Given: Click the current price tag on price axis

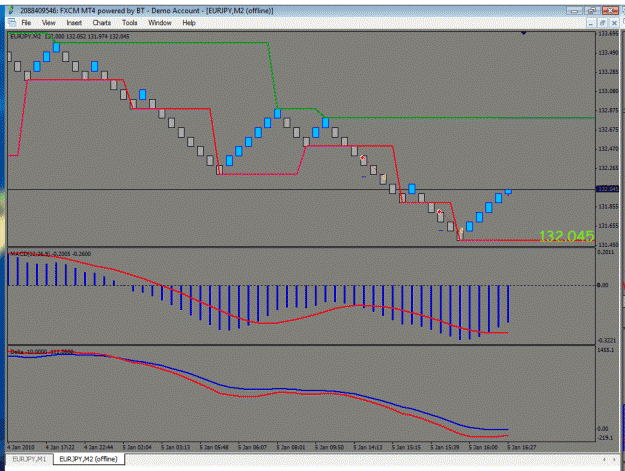Looking at the screenshot, I should tap(607, 188).
